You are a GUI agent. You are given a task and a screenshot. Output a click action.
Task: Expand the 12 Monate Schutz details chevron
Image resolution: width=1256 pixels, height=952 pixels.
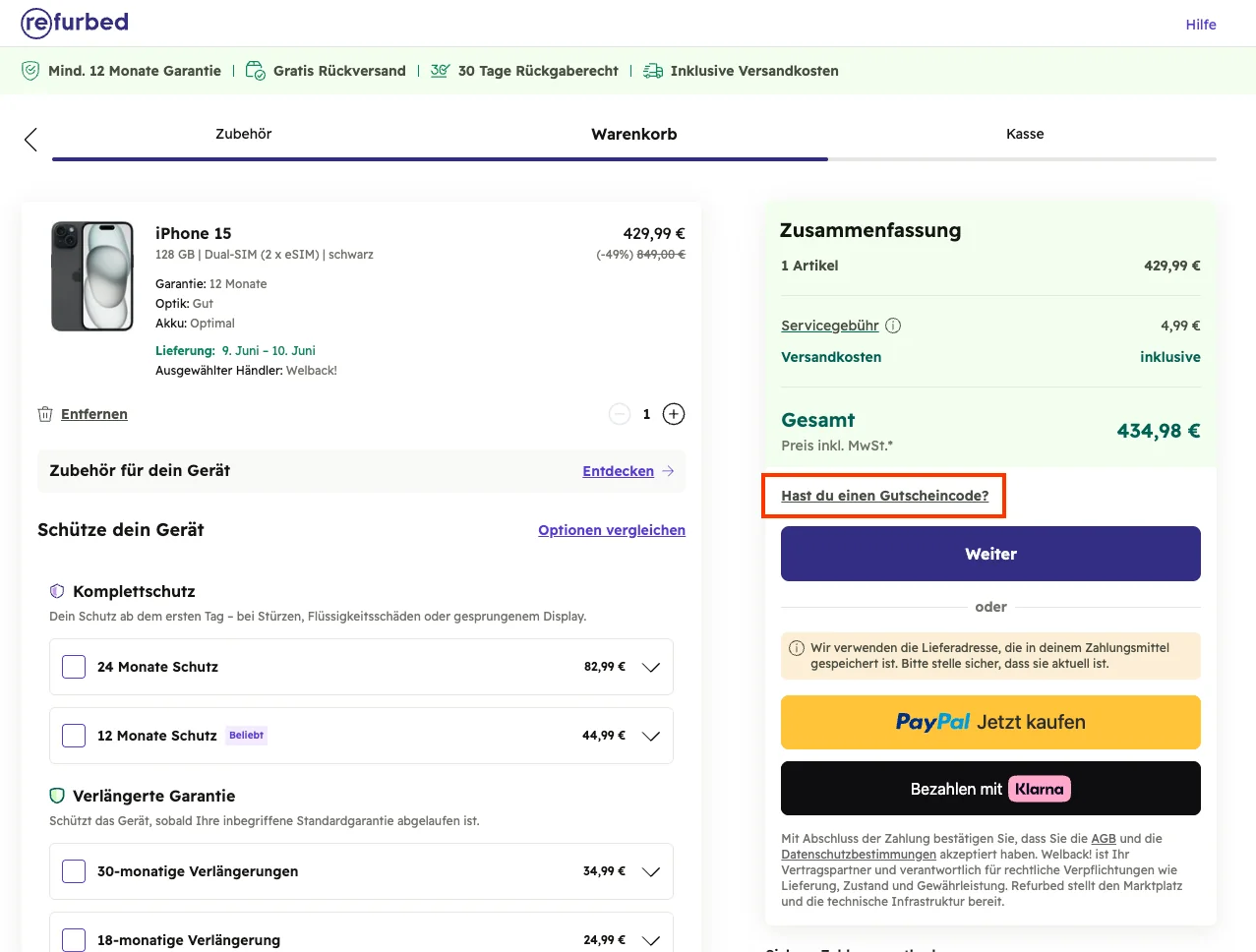tap(651, 736)
